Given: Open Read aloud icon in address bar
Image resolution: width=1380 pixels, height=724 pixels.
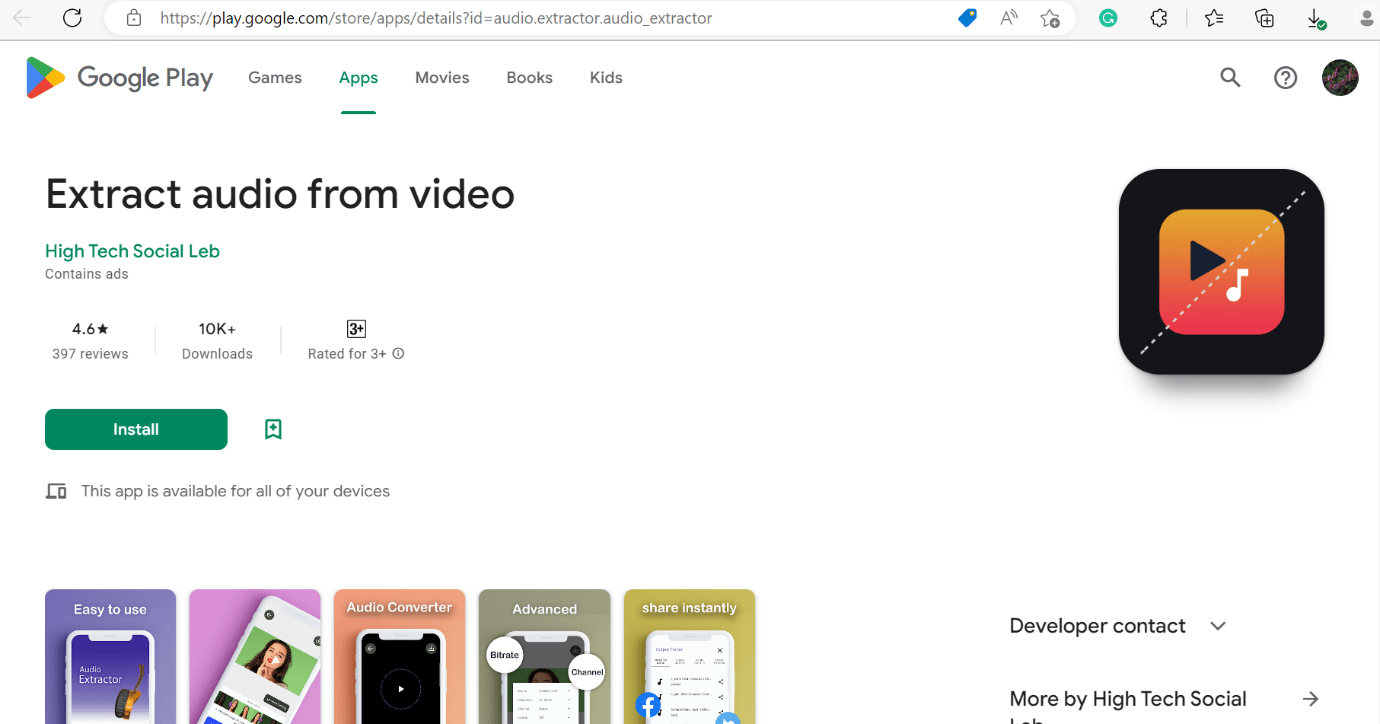Looking at the screenshot, I should click(1009, 18).
